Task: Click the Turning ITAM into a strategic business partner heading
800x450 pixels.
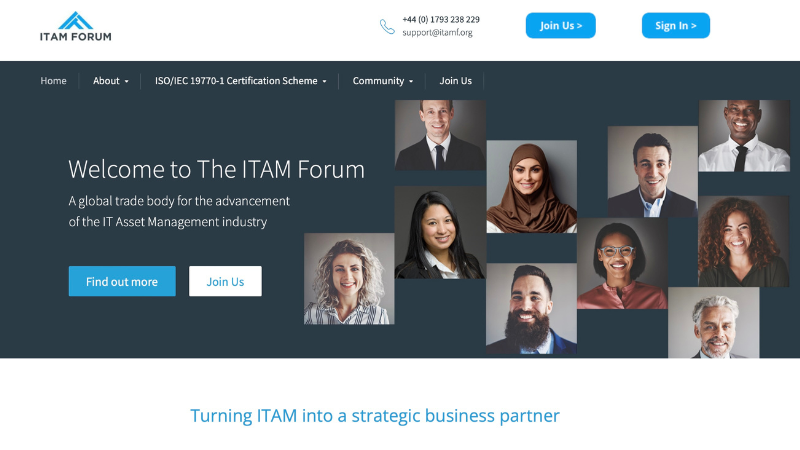Action: coord(375,416)
